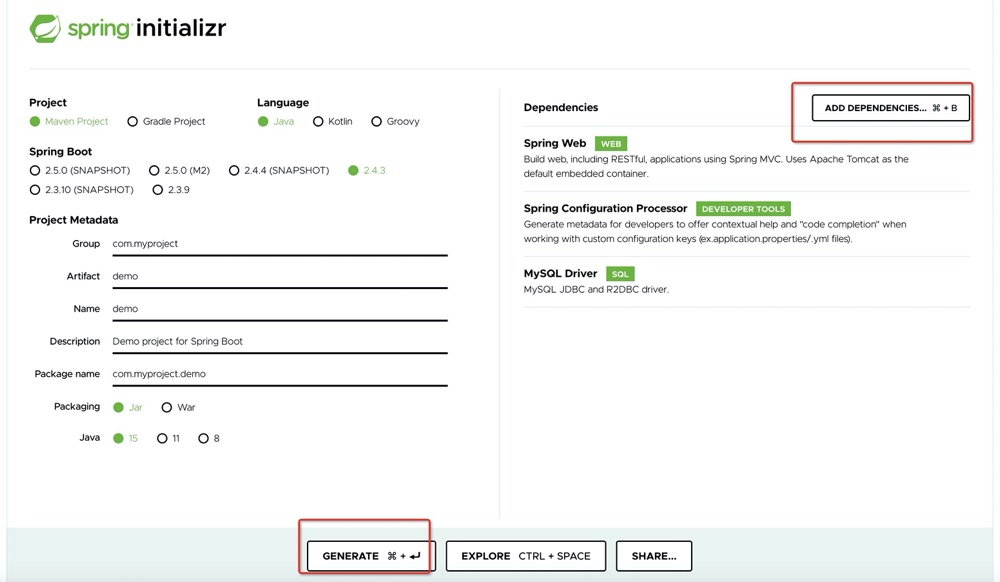
Task: Pick Jar packaging option
Action: point(118,407)
